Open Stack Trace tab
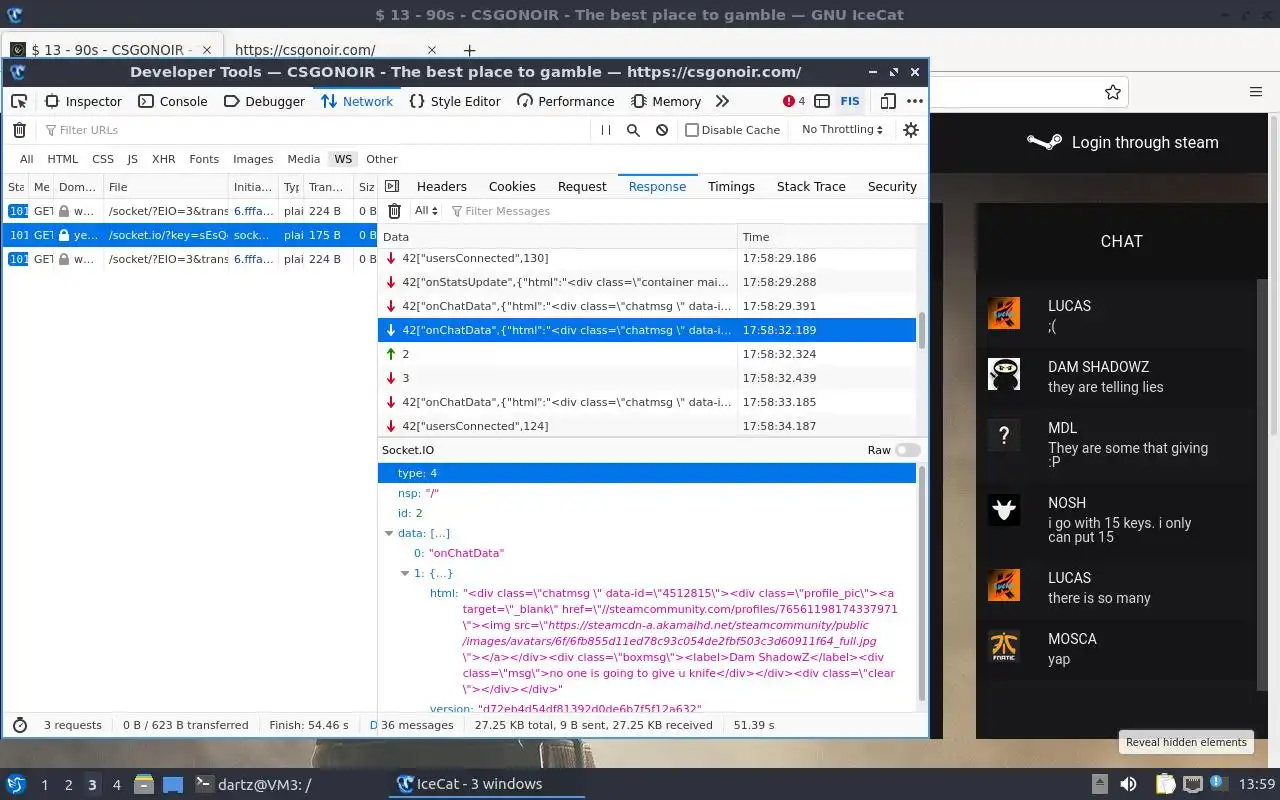Screen dimensions: 1280x800 [811, 186]
